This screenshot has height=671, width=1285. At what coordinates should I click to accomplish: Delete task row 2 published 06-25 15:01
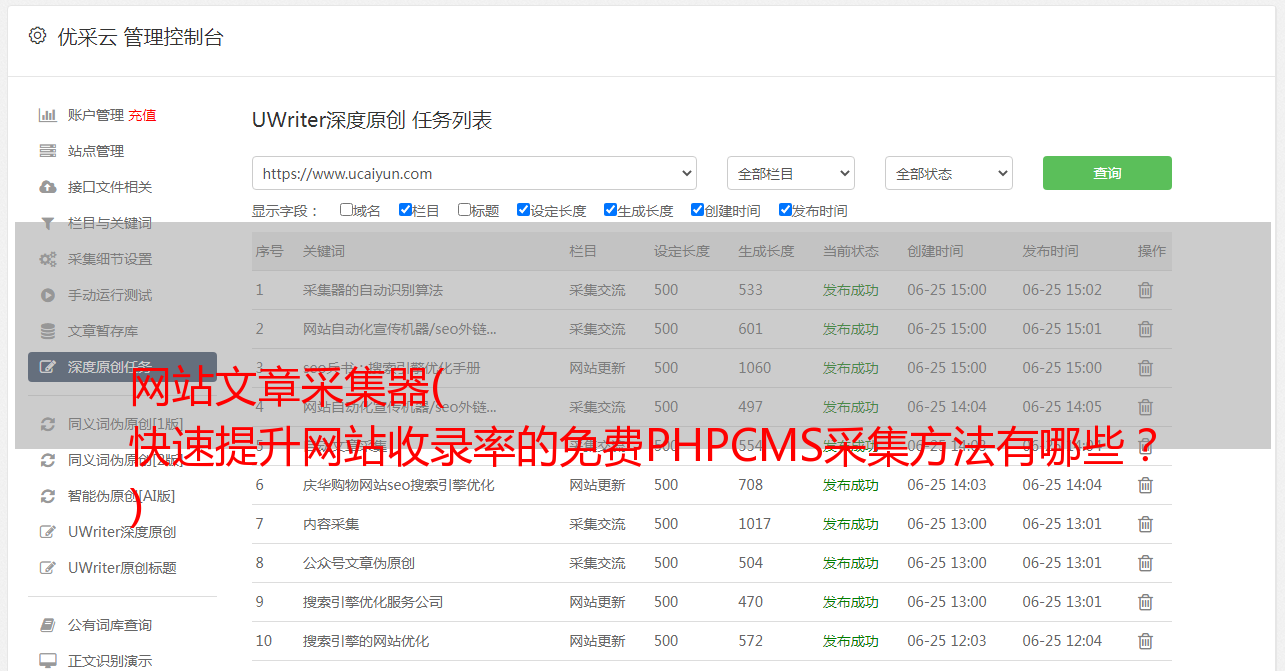click(x=1145, y=329)
